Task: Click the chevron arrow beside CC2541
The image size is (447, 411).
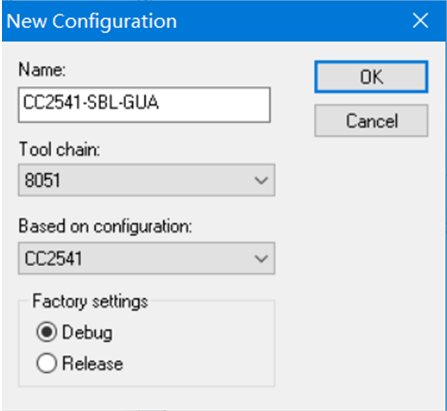Action: (261, 259)
